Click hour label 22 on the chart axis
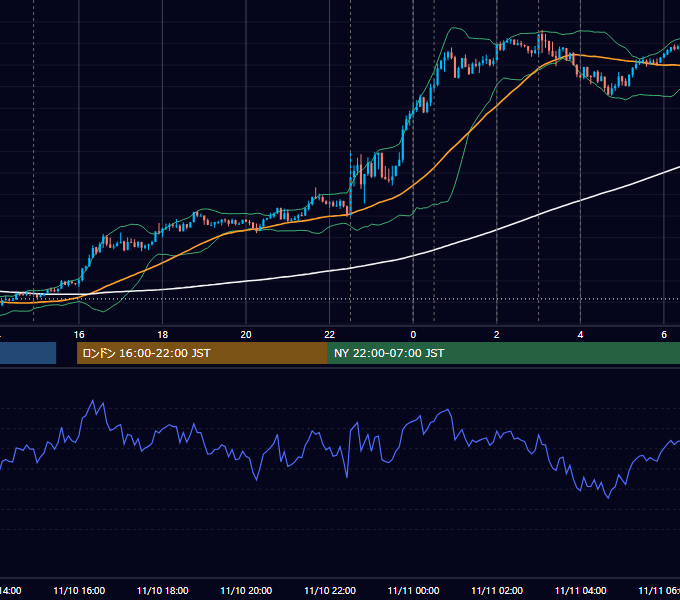The width and height of the screenshot is (680, 600). pyautogui.click(x=330, y=335)
